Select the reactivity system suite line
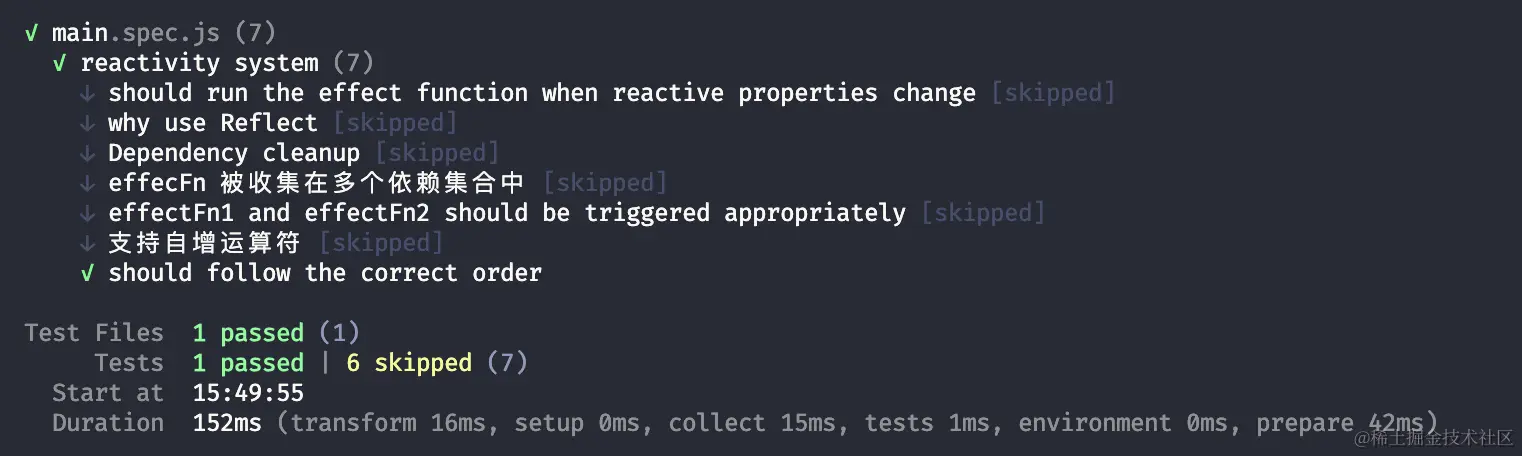 coord(214,63)
